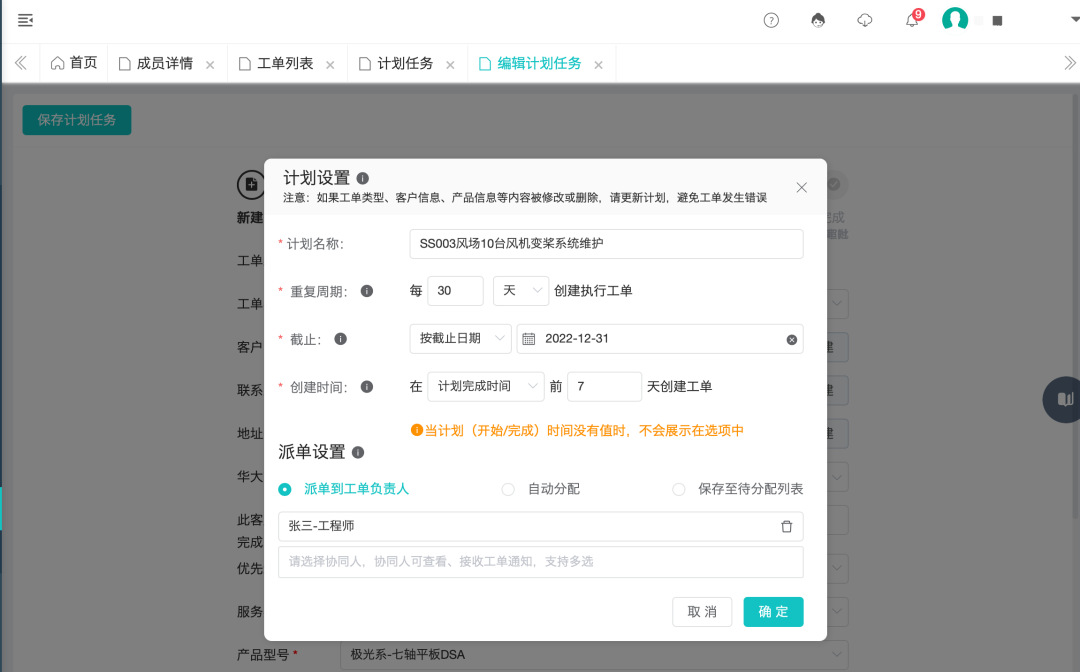
Task: Click the 确定 confirm button
Action: [x=773, y=612]
